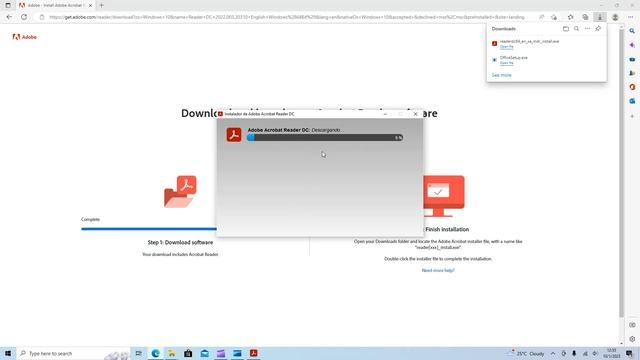The height and width of the screenshot is (360, 640).
Task: Open the browser profile icon
Action: pos(615,17)
